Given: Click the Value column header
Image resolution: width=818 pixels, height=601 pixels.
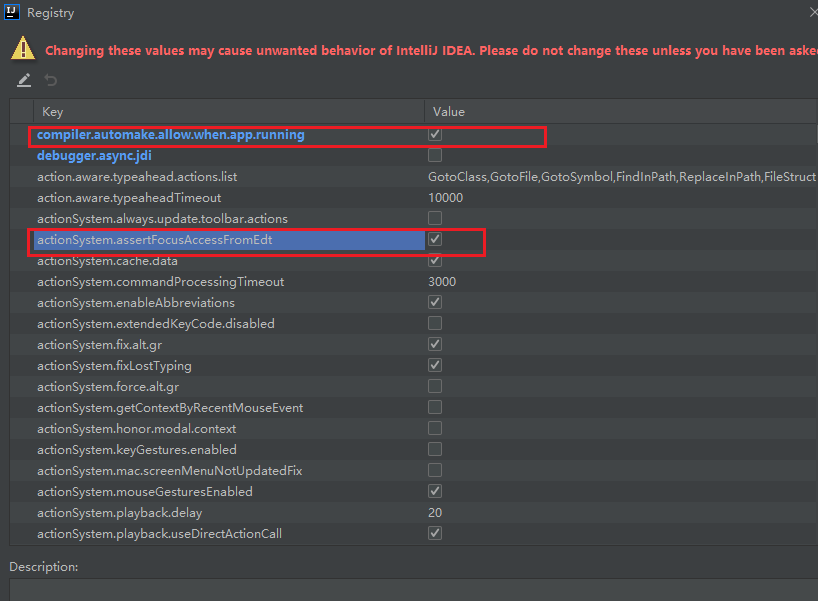Looking at the screenshot, I should click(x=621, y=112).
